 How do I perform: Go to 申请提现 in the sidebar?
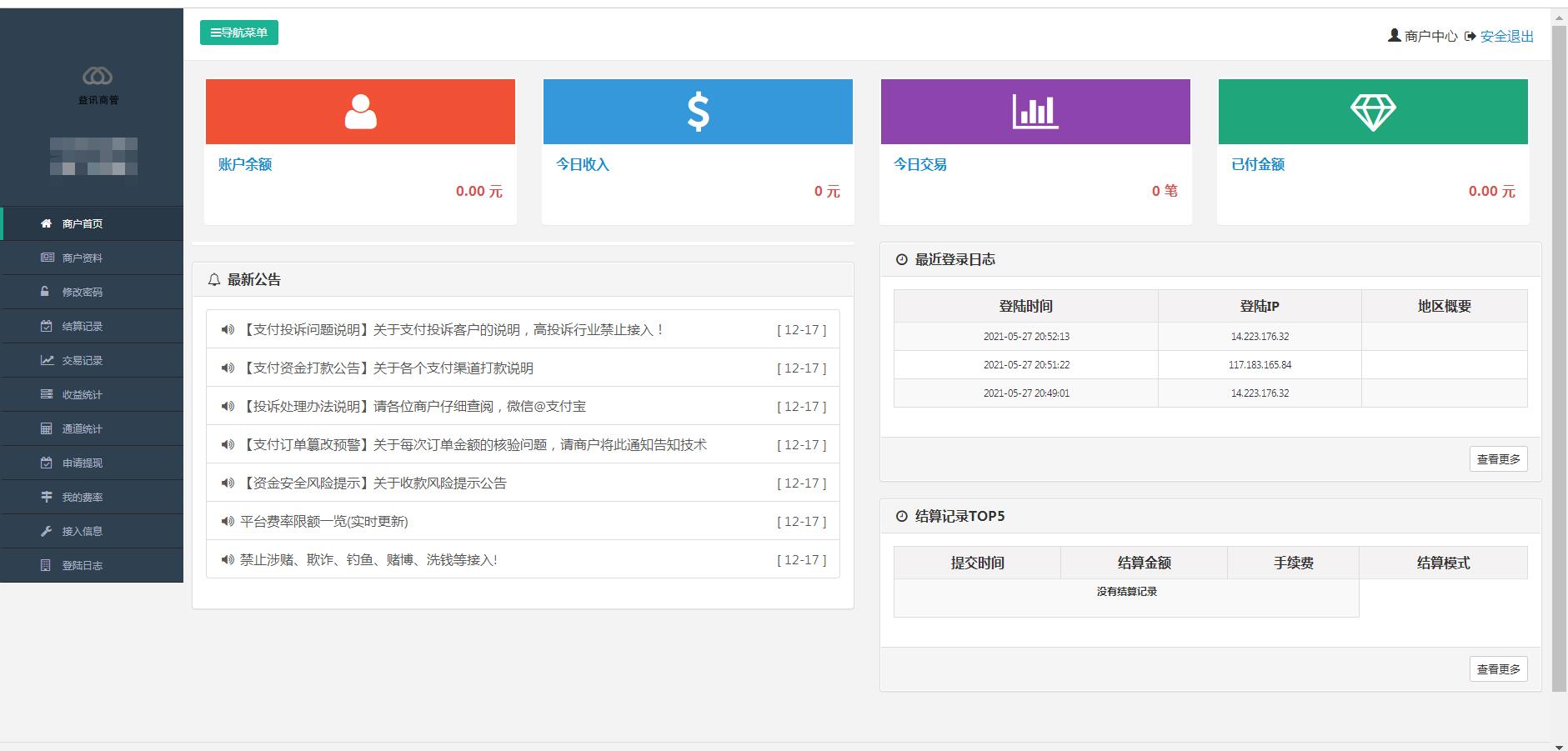pos(83,463)
